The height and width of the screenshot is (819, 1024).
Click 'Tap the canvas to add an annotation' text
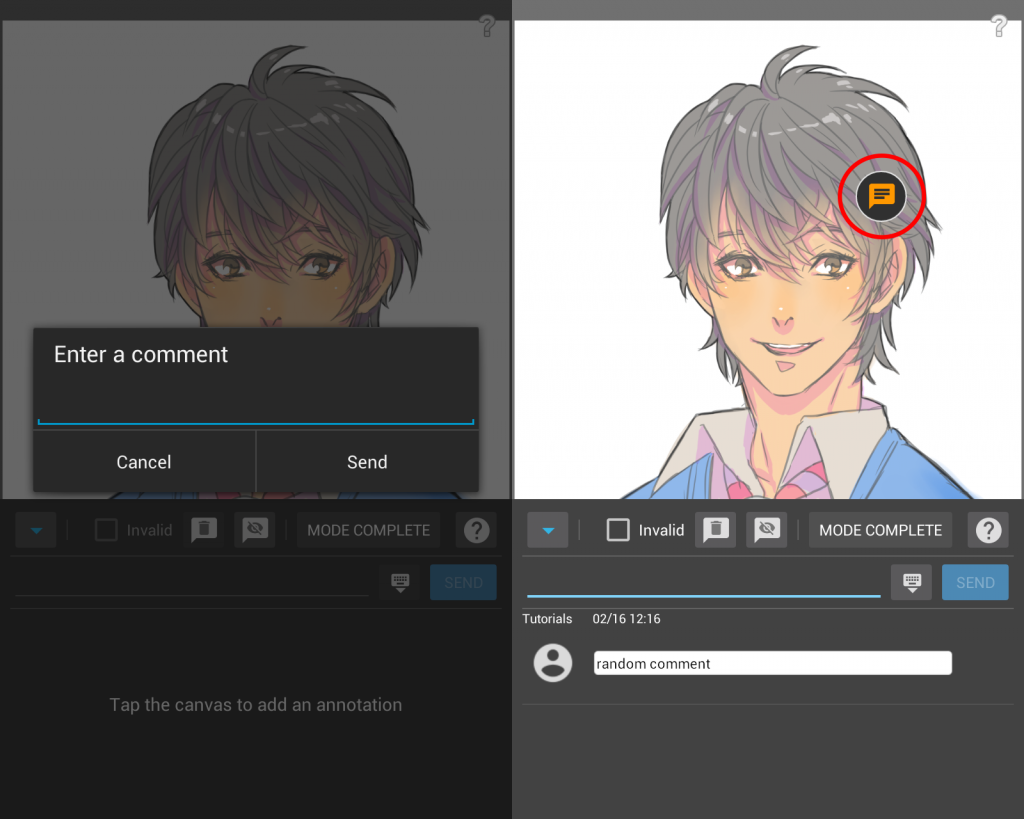[255, 705]
